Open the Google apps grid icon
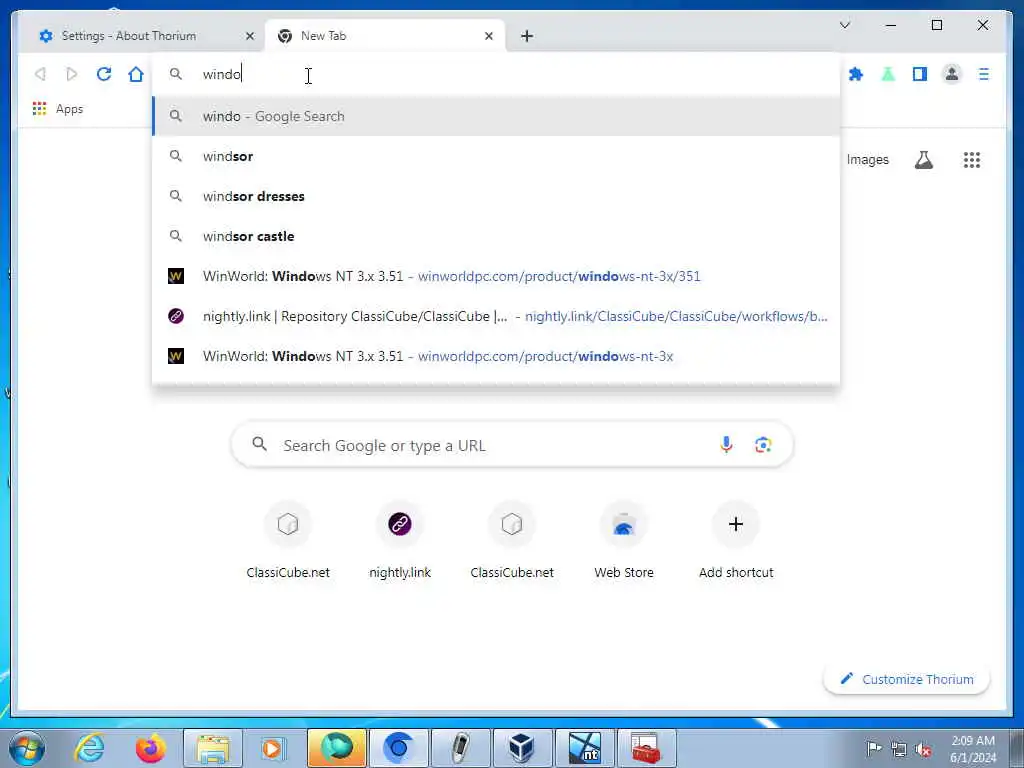 click(x=972, y=159)
